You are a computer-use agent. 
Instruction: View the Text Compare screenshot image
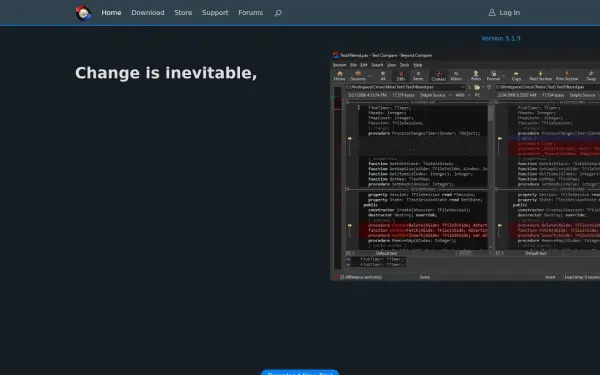coord(465,166)
